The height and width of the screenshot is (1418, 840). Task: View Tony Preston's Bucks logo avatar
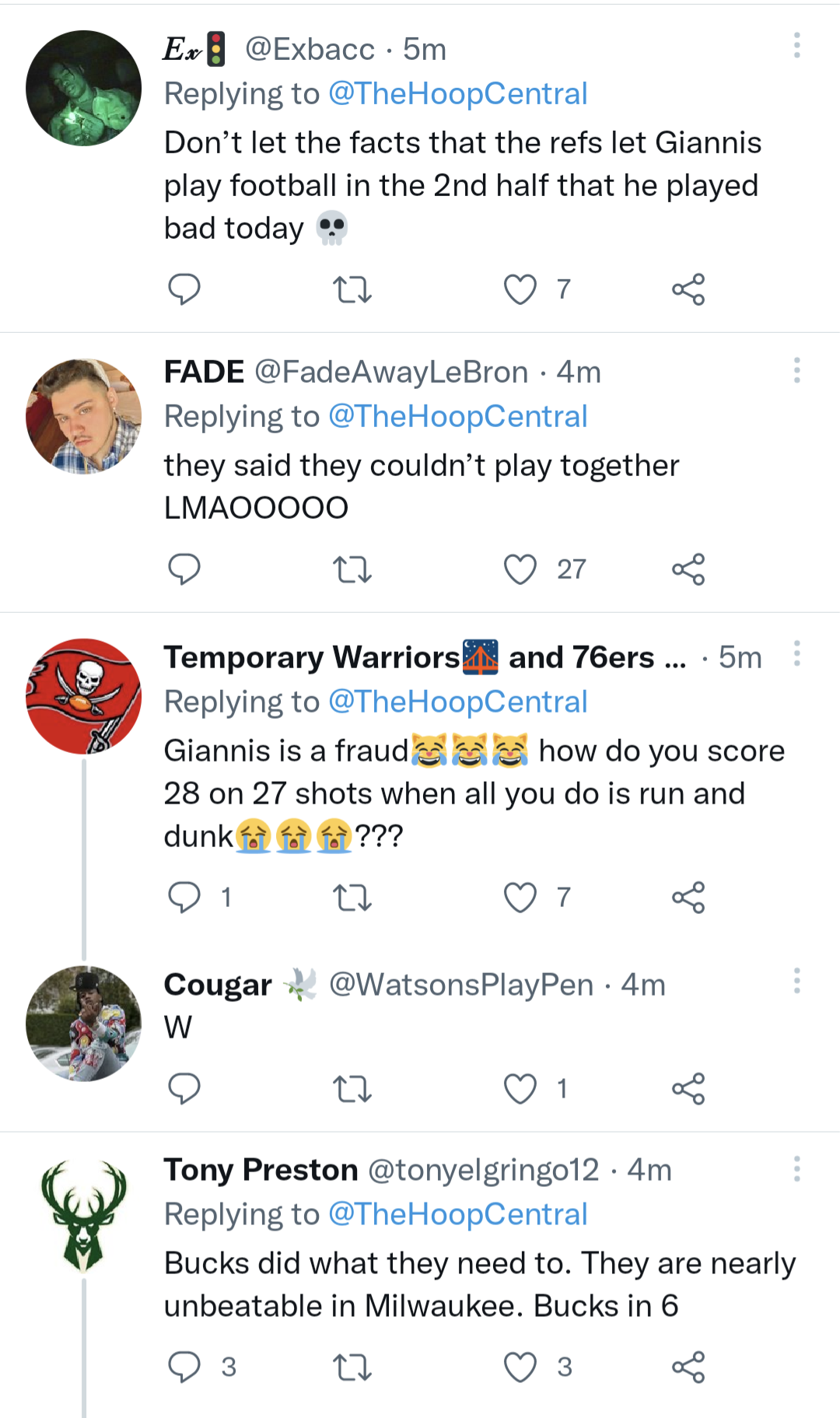(84, 1217)
